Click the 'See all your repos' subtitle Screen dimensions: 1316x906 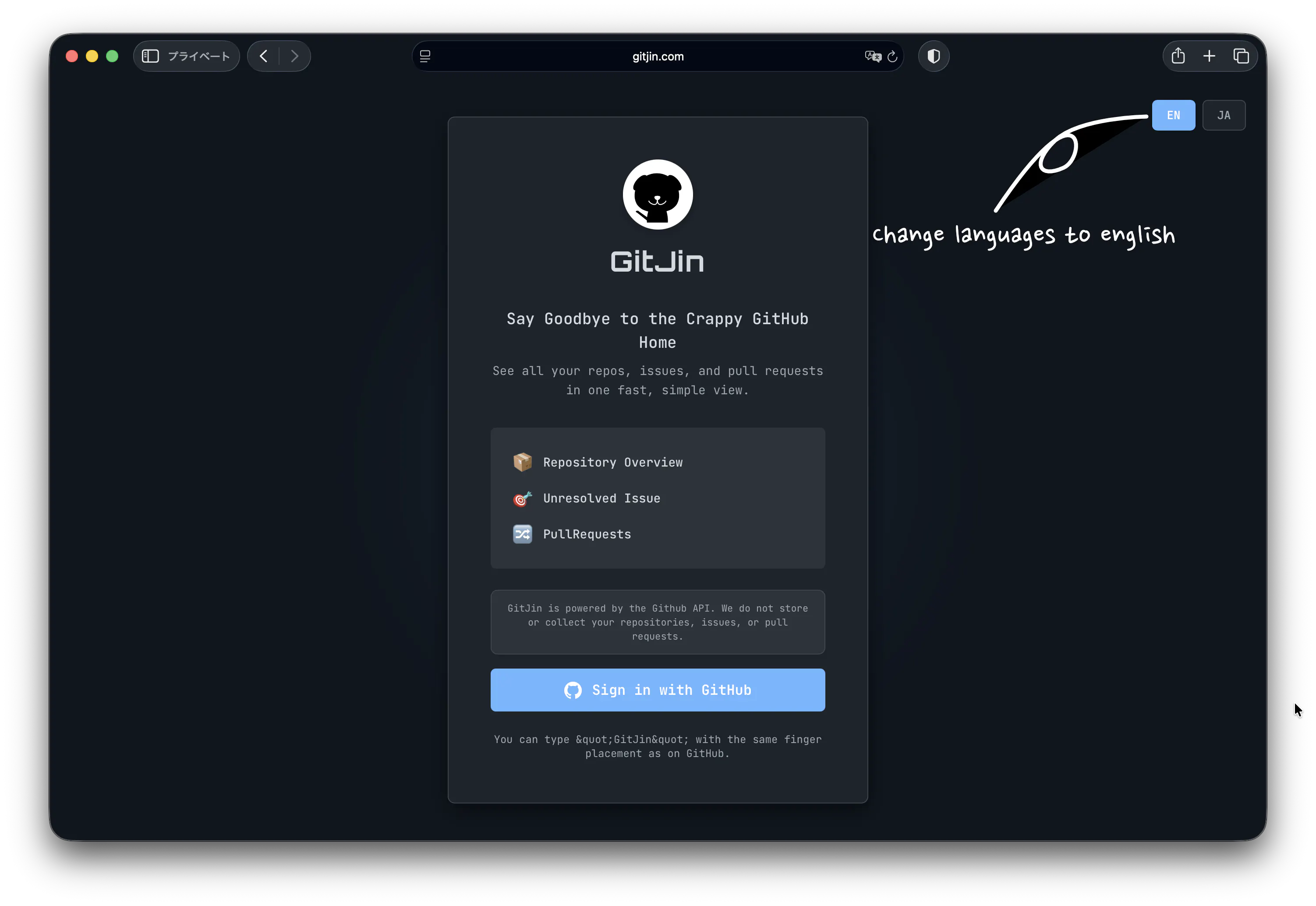658,380
